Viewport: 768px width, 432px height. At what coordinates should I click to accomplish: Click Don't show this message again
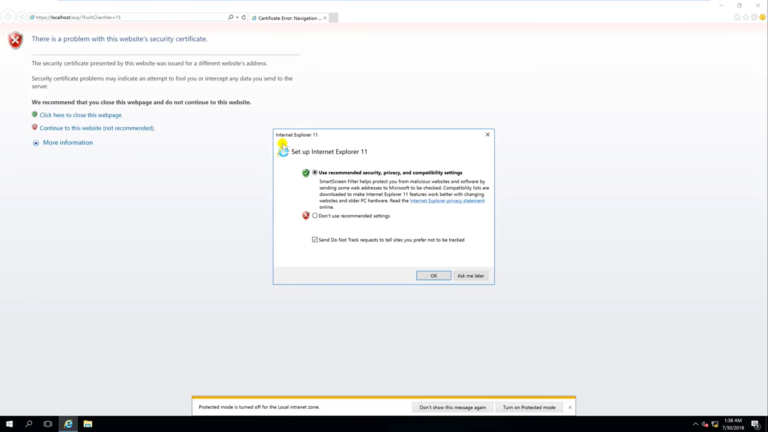(x=453, y=407)
